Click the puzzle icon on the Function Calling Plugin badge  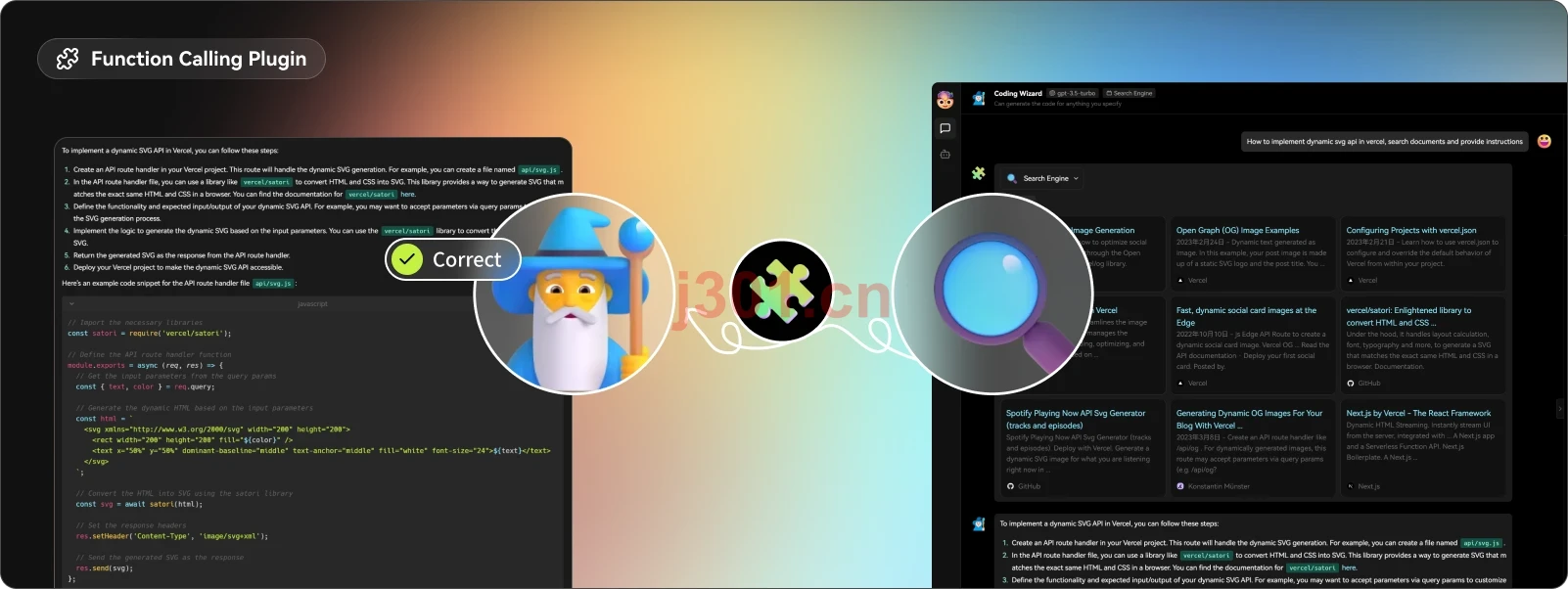[68, 59]
